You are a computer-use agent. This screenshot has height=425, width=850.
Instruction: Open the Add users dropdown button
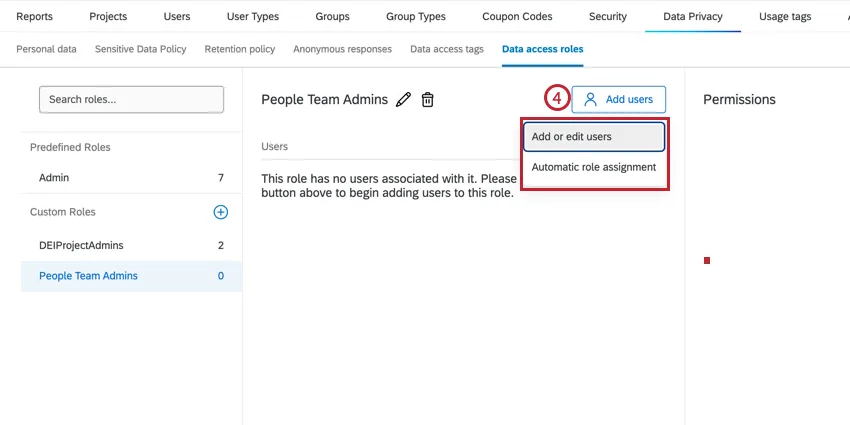(x=619, y=99)
